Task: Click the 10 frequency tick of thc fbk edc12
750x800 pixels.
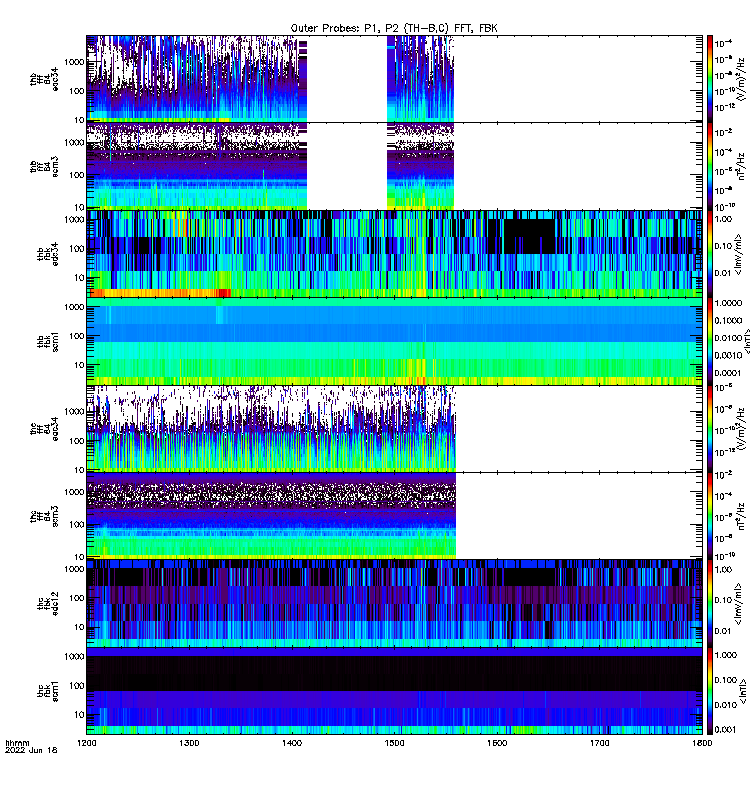Action: [x=79, y=627]
